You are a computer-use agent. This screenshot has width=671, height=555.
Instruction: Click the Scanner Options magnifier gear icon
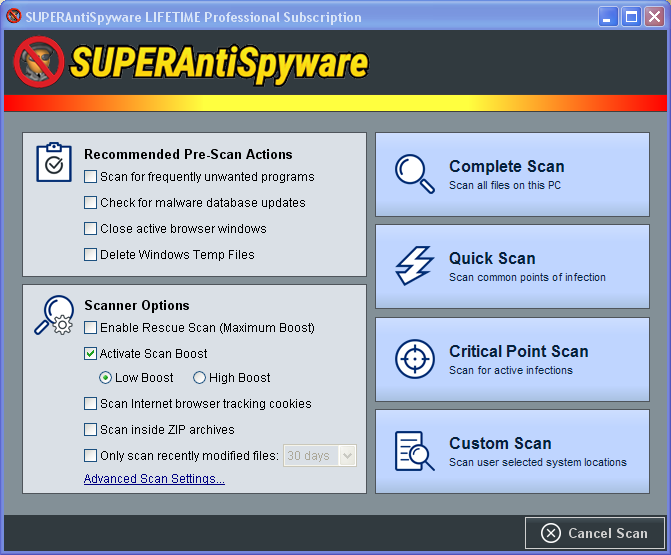pos(53,315)
